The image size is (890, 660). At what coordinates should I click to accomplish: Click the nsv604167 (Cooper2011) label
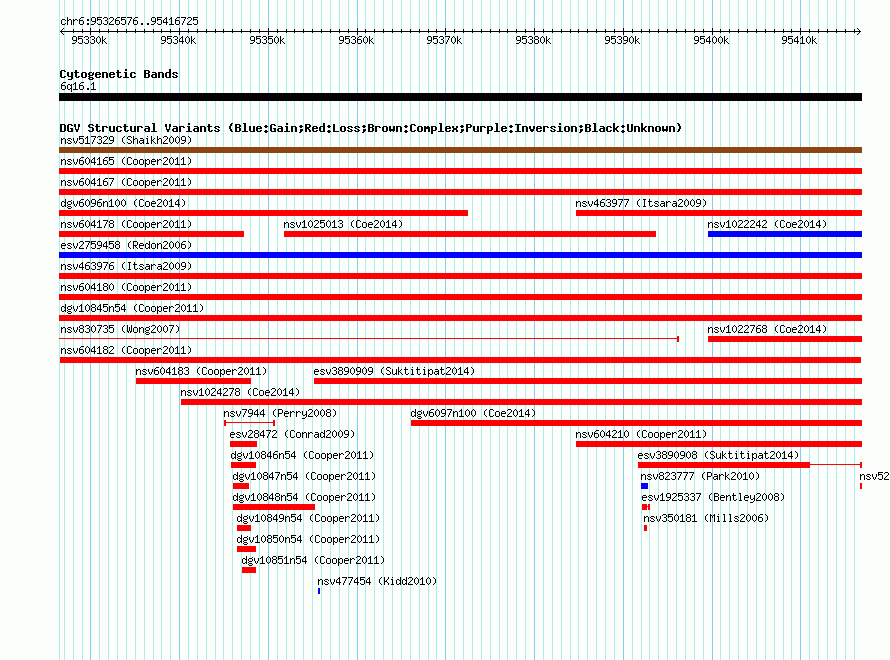point(126,182)
